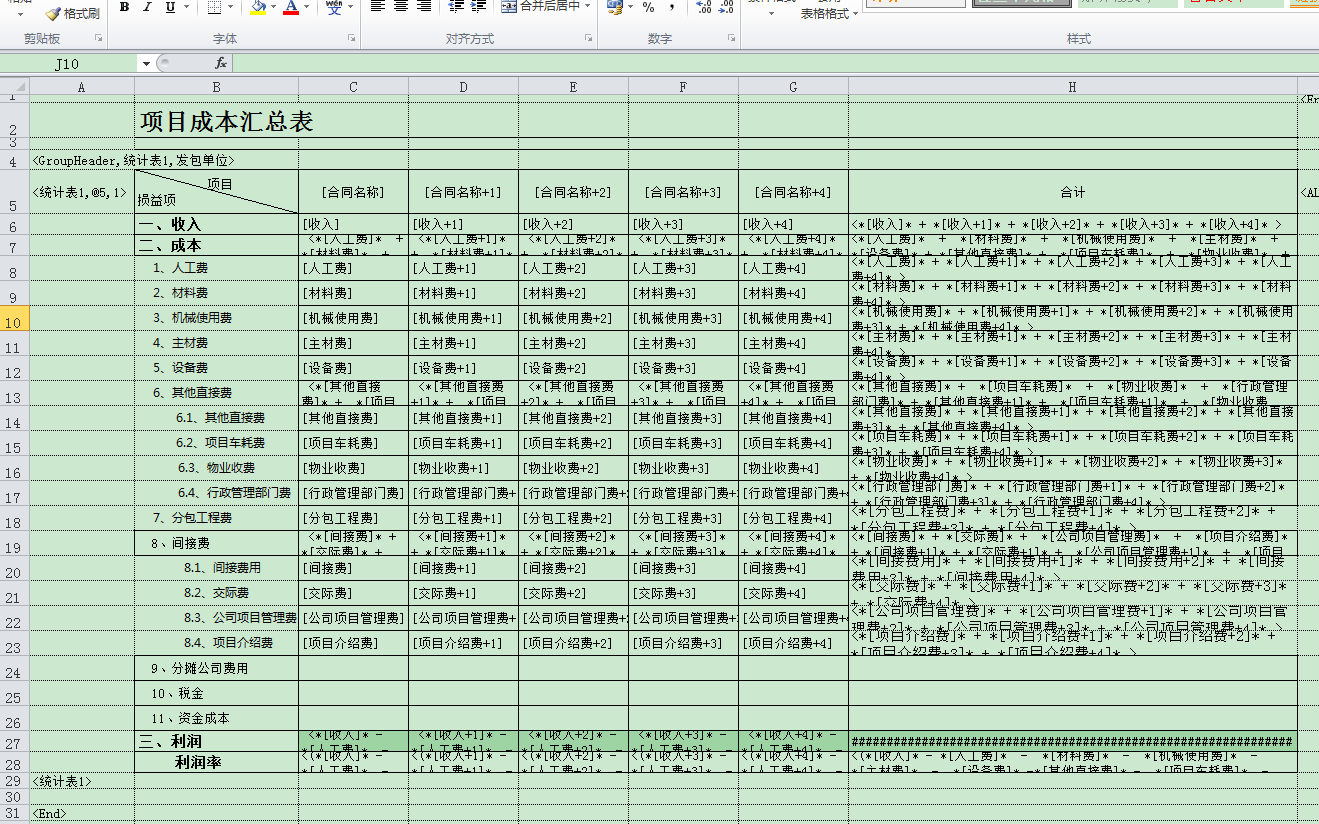Click the Insert Function fx button

[x=221, y=64]
